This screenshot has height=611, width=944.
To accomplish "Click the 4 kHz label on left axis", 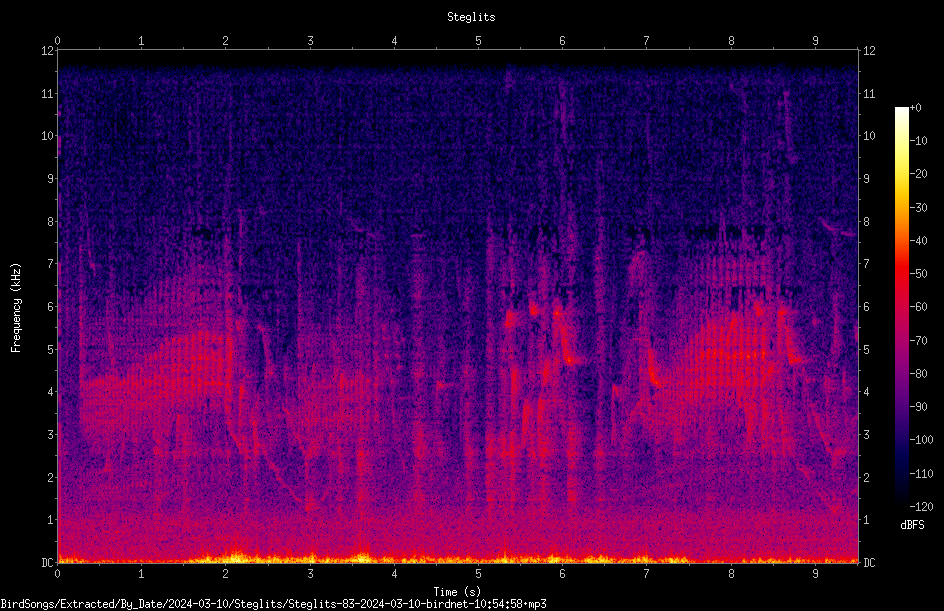I will coord(51,392).
